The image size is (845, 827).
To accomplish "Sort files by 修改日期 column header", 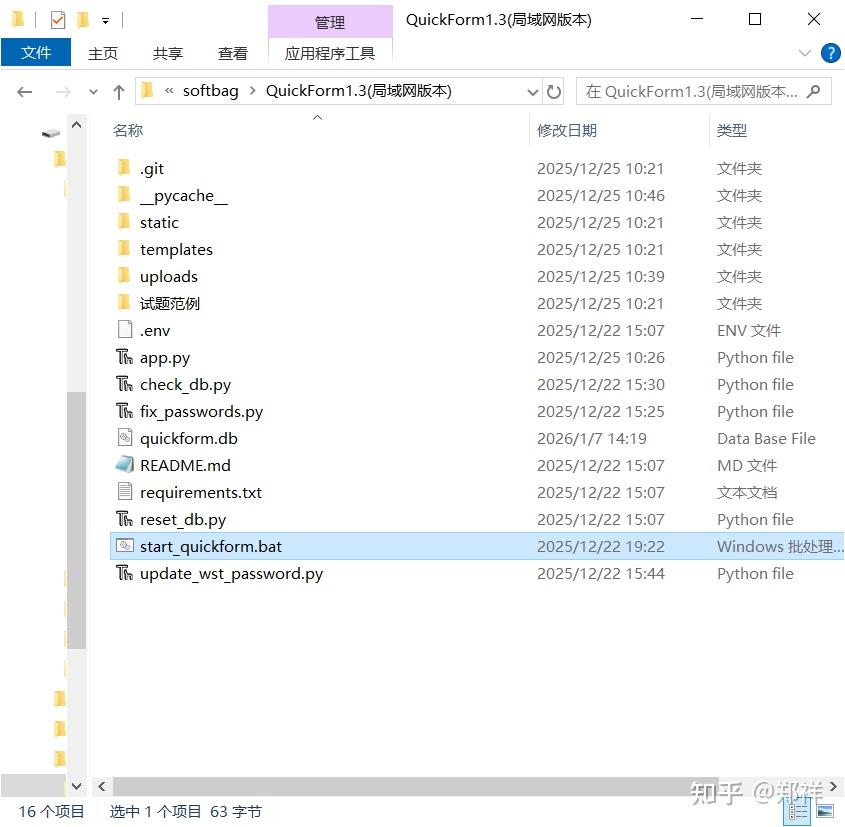I will (x=566, y=130).
